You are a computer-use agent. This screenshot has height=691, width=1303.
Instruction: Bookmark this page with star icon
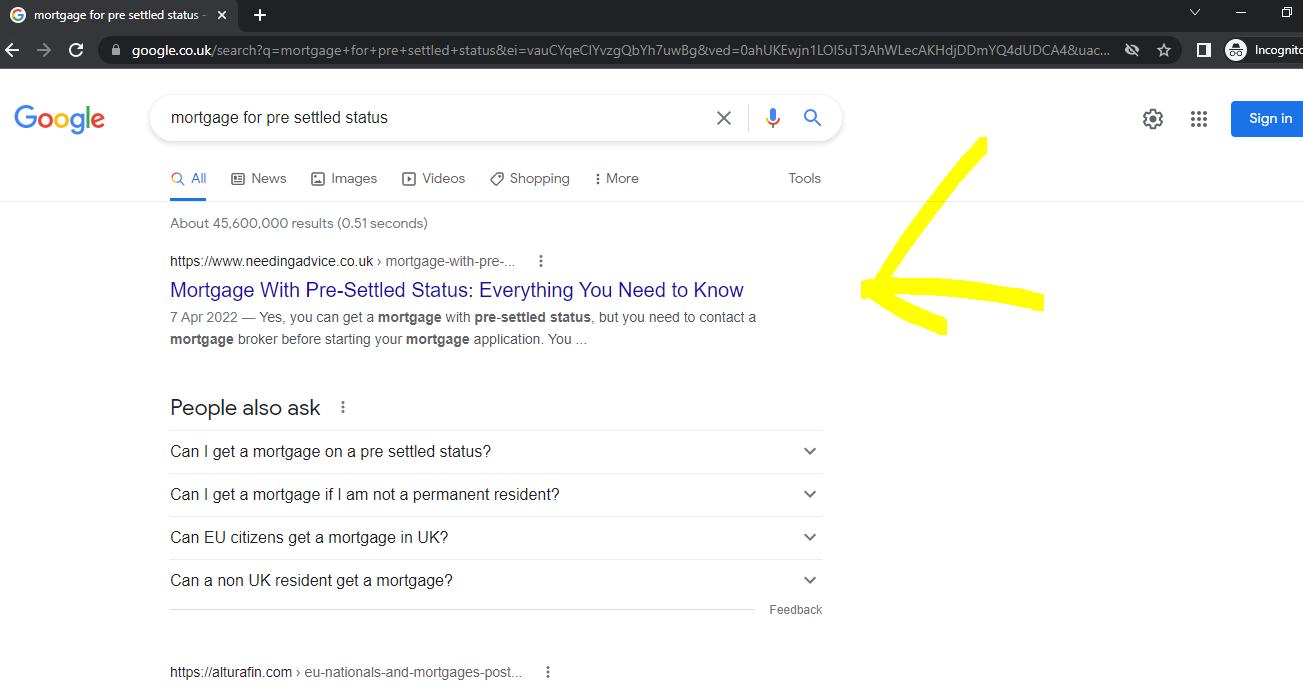(1164, 50)
